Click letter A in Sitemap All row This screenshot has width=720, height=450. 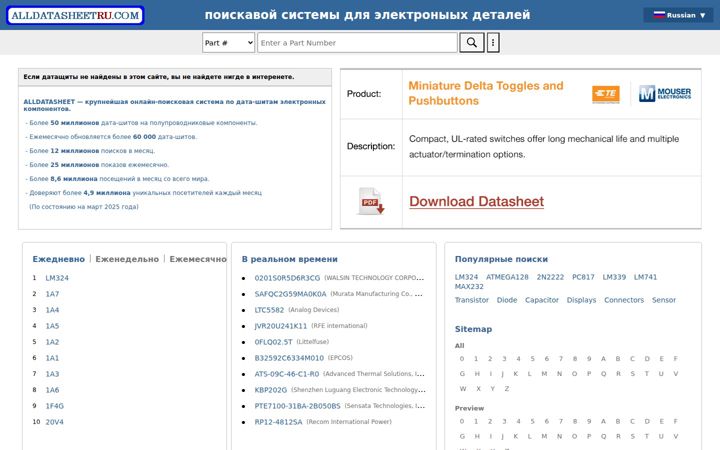603,359
